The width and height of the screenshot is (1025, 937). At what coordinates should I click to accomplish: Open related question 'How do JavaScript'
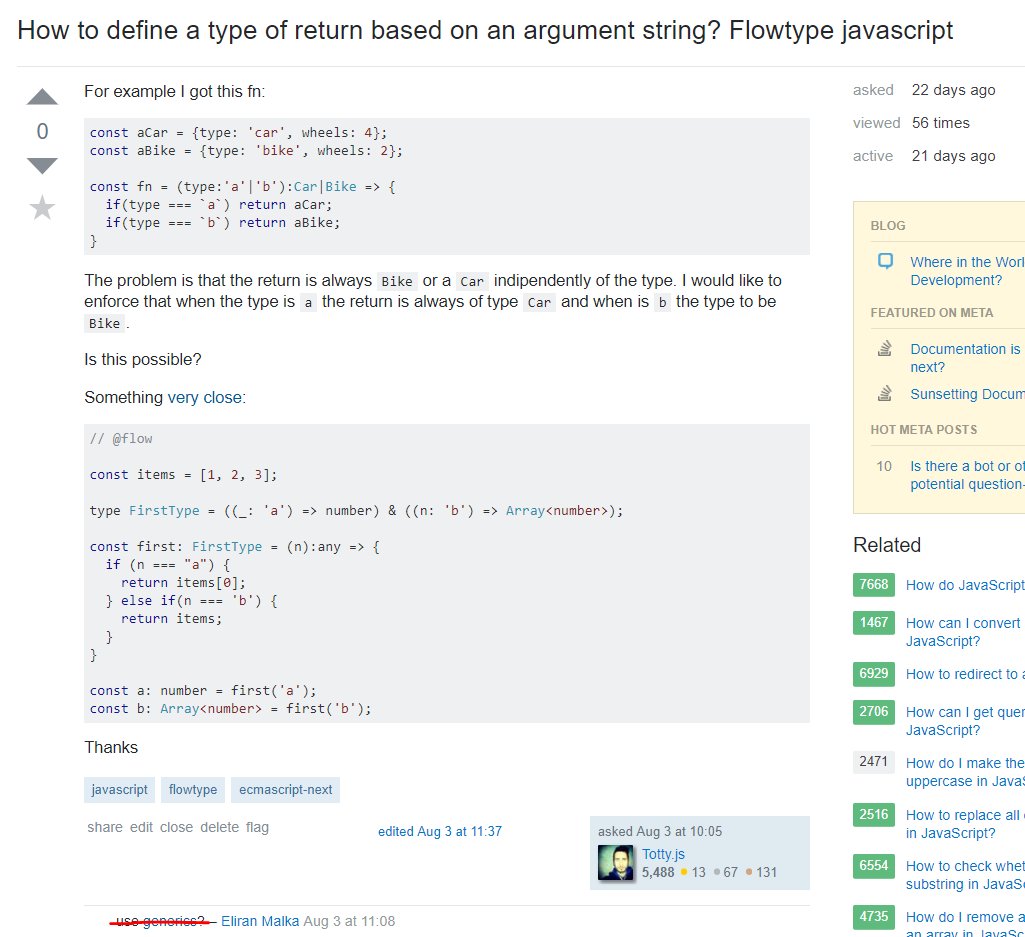point(965,585)
